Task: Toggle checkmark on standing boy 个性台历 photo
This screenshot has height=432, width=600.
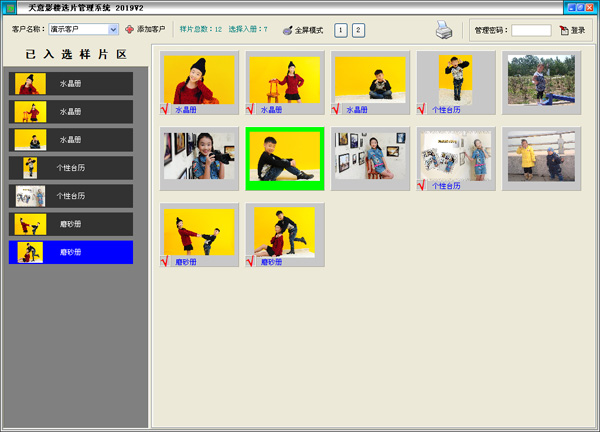Action: pos(422,109)
